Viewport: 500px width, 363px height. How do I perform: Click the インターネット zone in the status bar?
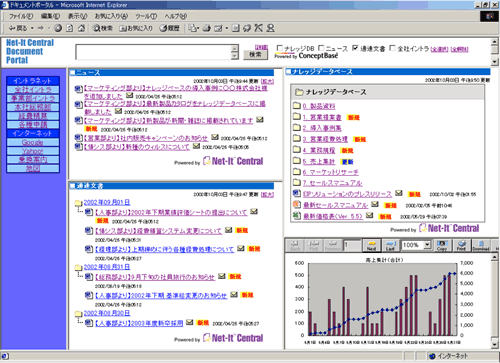449,356
